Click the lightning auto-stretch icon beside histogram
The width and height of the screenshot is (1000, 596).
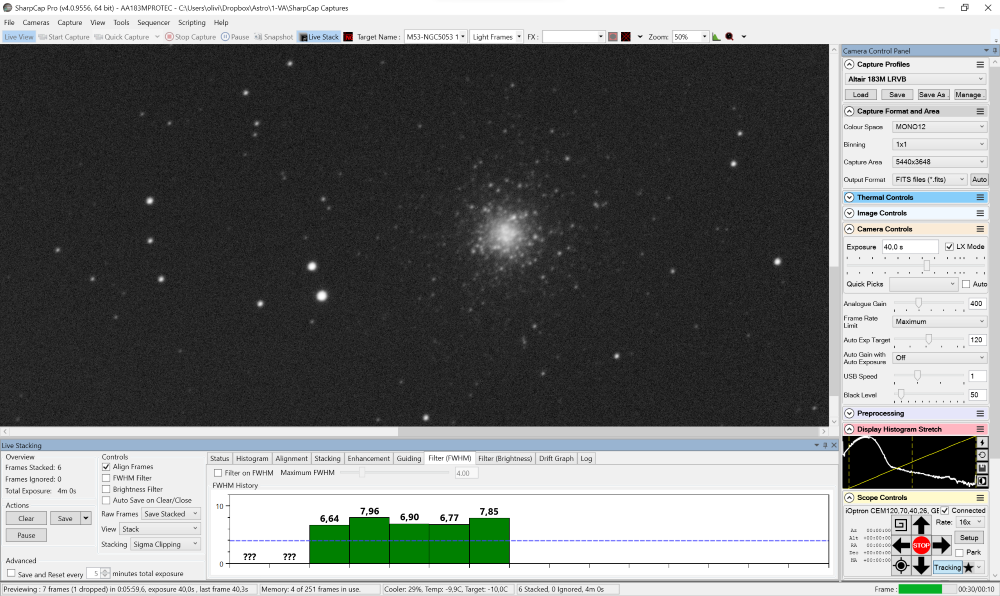[981, 442]
